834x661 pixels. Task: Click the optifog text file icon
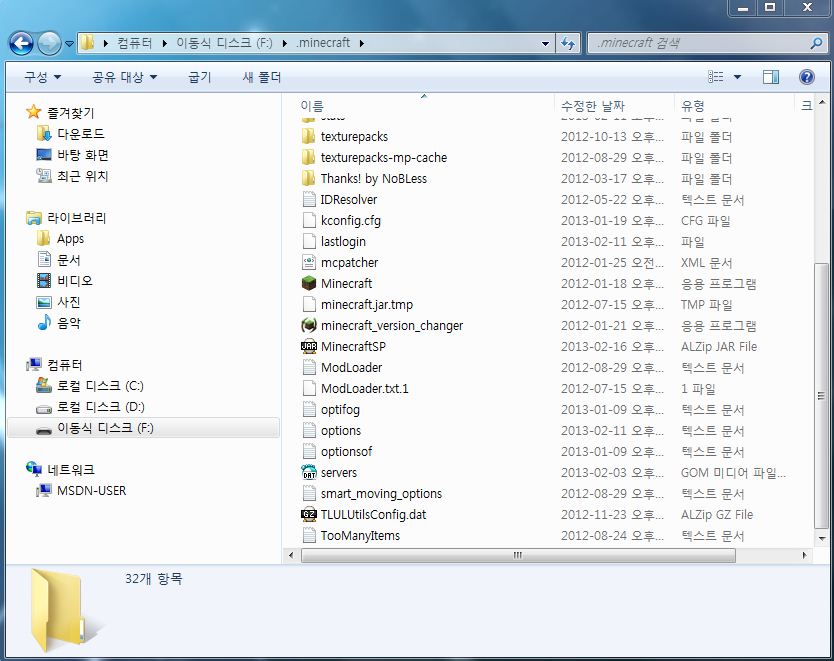pos(309,409)
